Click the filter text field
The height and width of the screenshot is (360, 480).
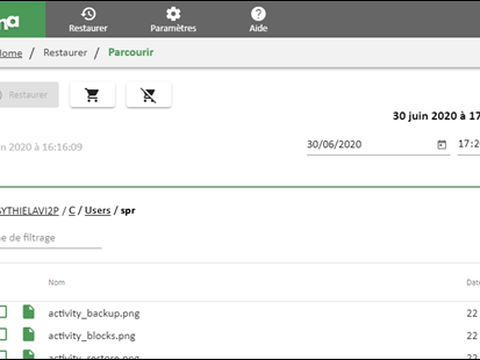point(51,239)
